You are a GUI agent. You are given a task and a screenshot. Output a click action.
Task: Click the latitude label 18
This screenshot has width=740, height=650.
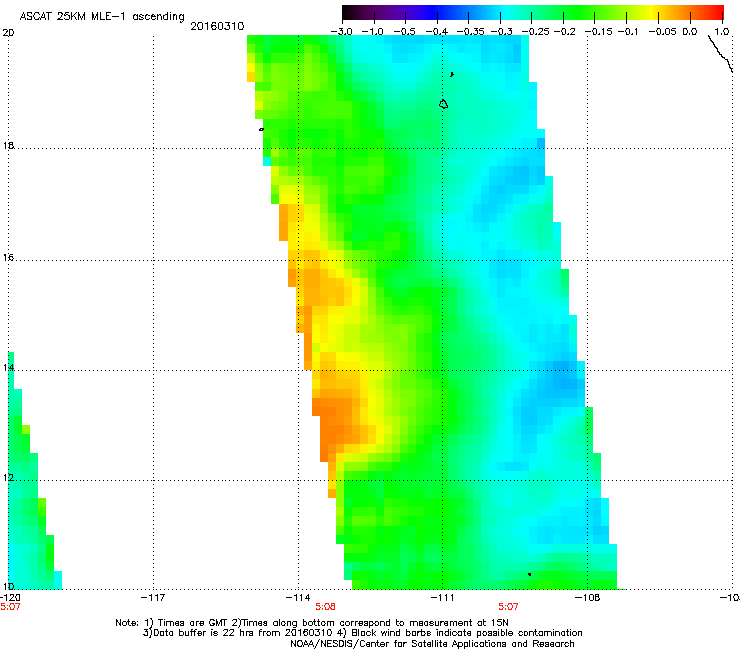[8, 145]
